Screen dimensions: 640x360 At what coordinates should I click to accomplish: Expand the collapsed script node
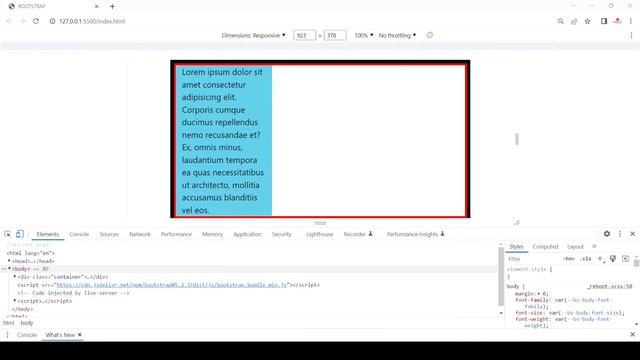[15, 300]
